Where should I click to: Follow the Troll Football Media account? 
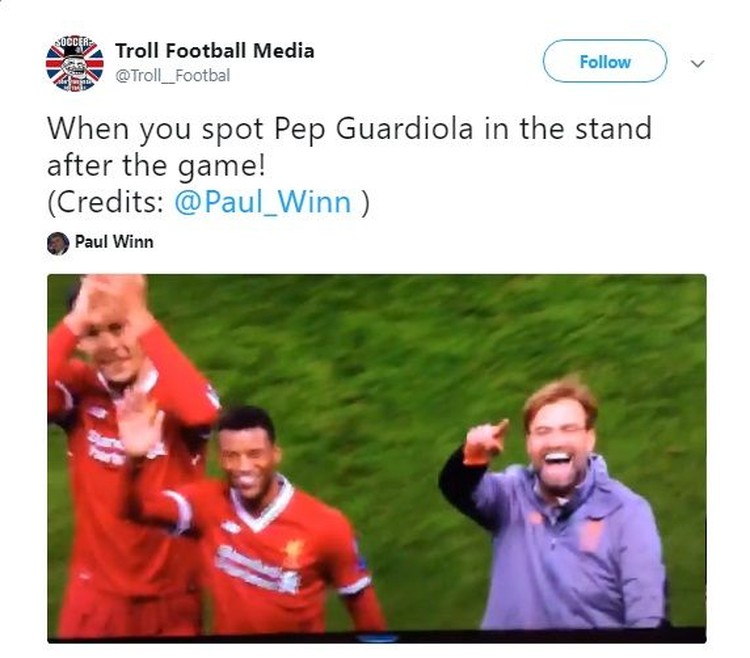pyautogui.click(x=605, y=61)
